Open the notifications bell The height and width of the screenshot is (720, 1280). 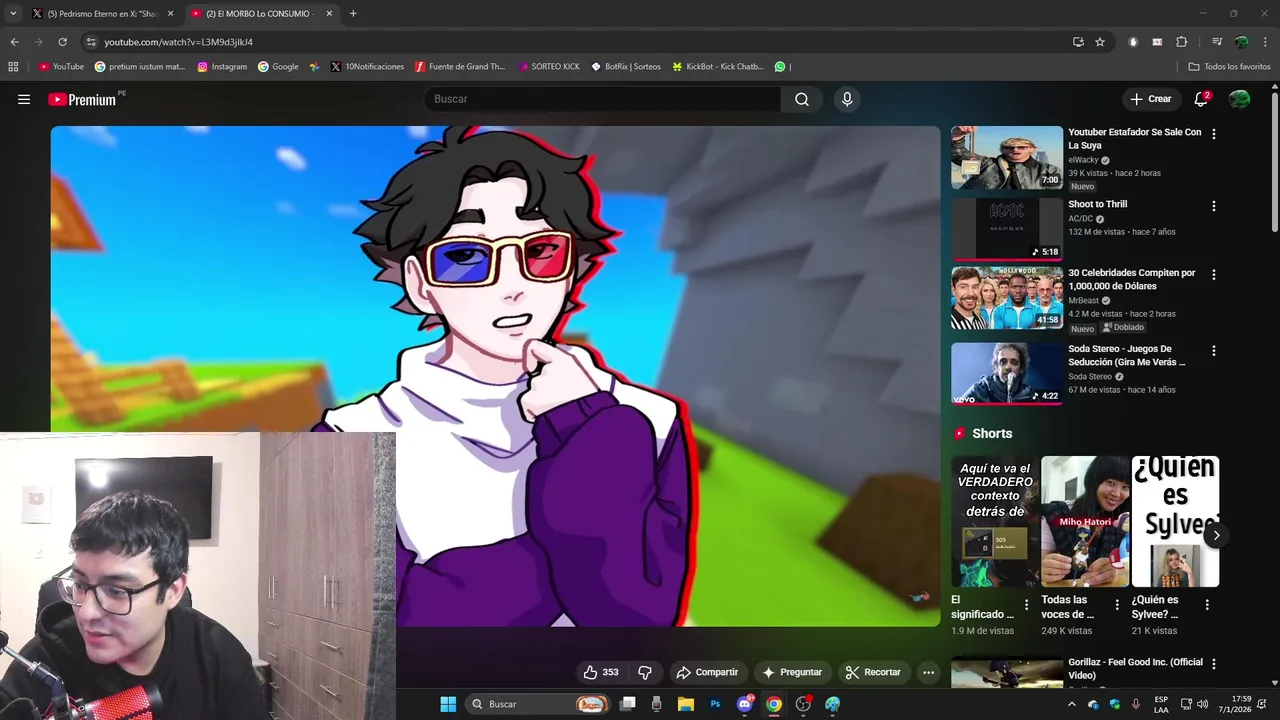[x=1201, y=99]
